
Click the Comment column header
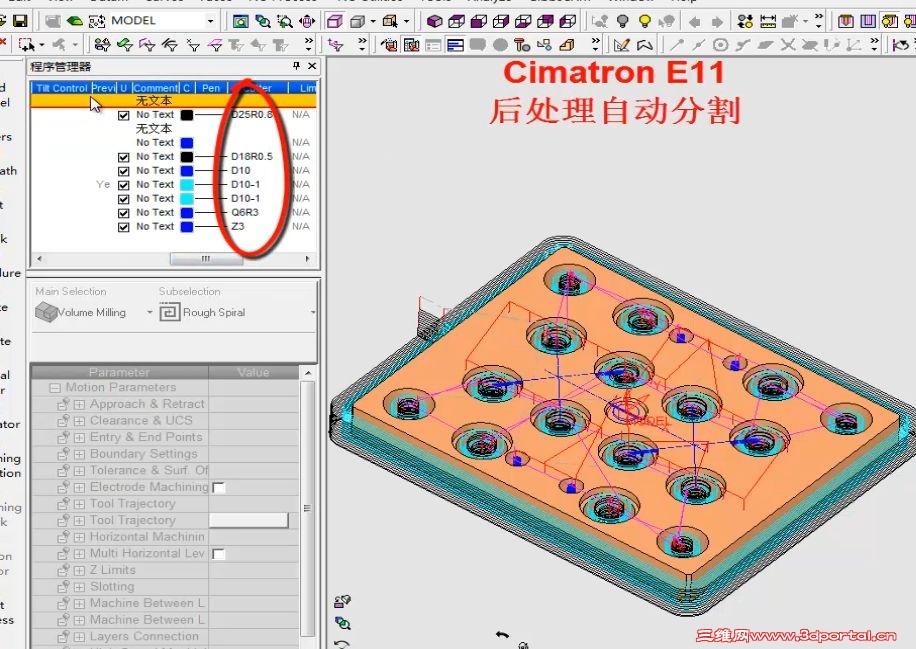click(155, 88)
